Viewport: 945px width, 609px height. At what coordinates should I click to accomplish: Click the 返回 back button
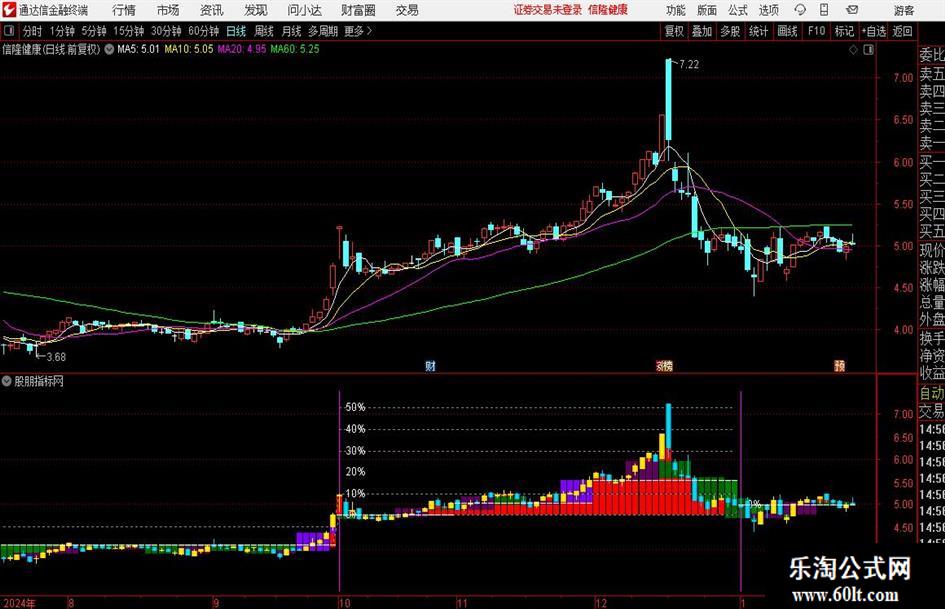click(x=903, y=31)
